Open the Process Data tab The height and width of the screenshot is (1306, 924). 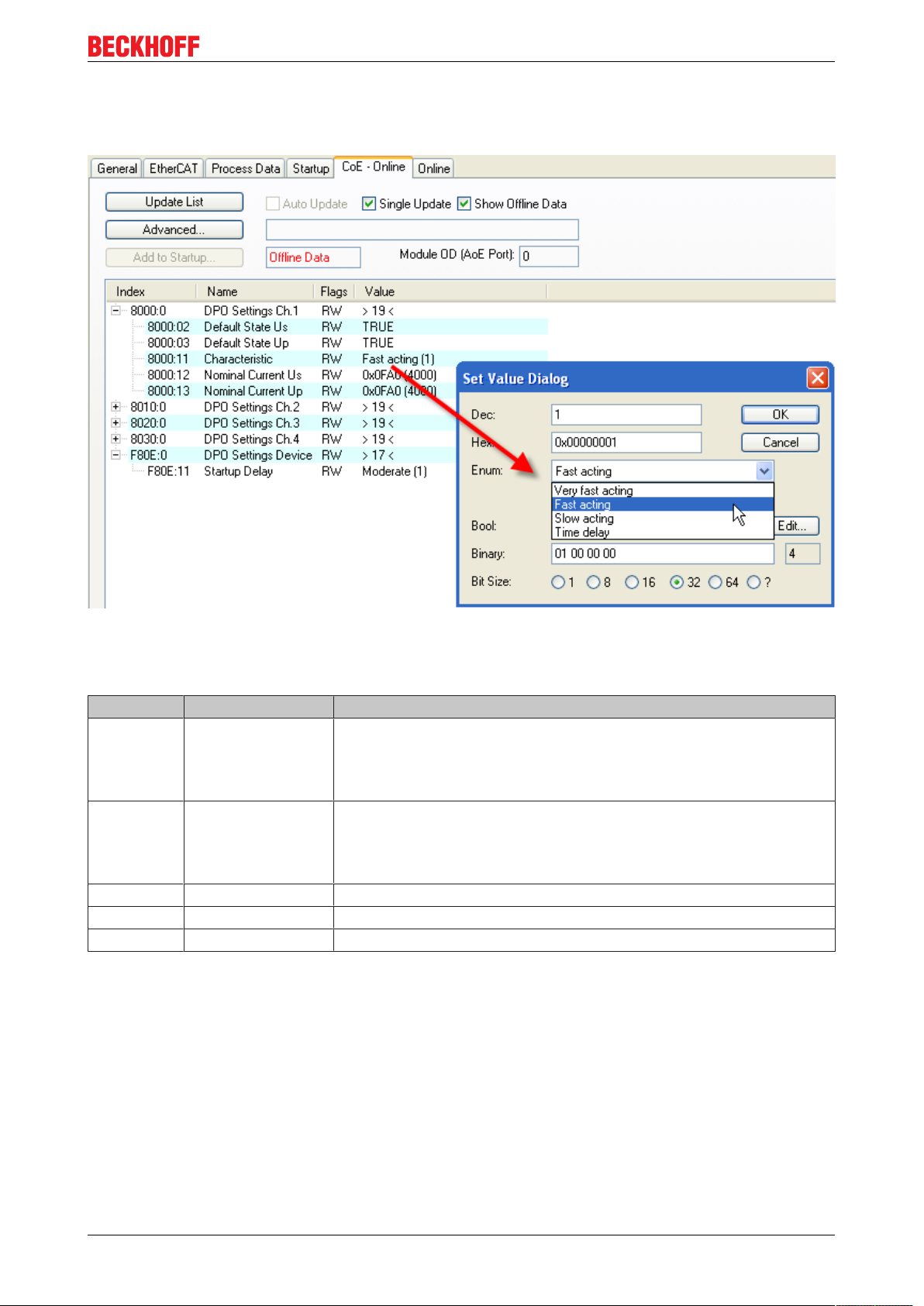coord(246,168)
